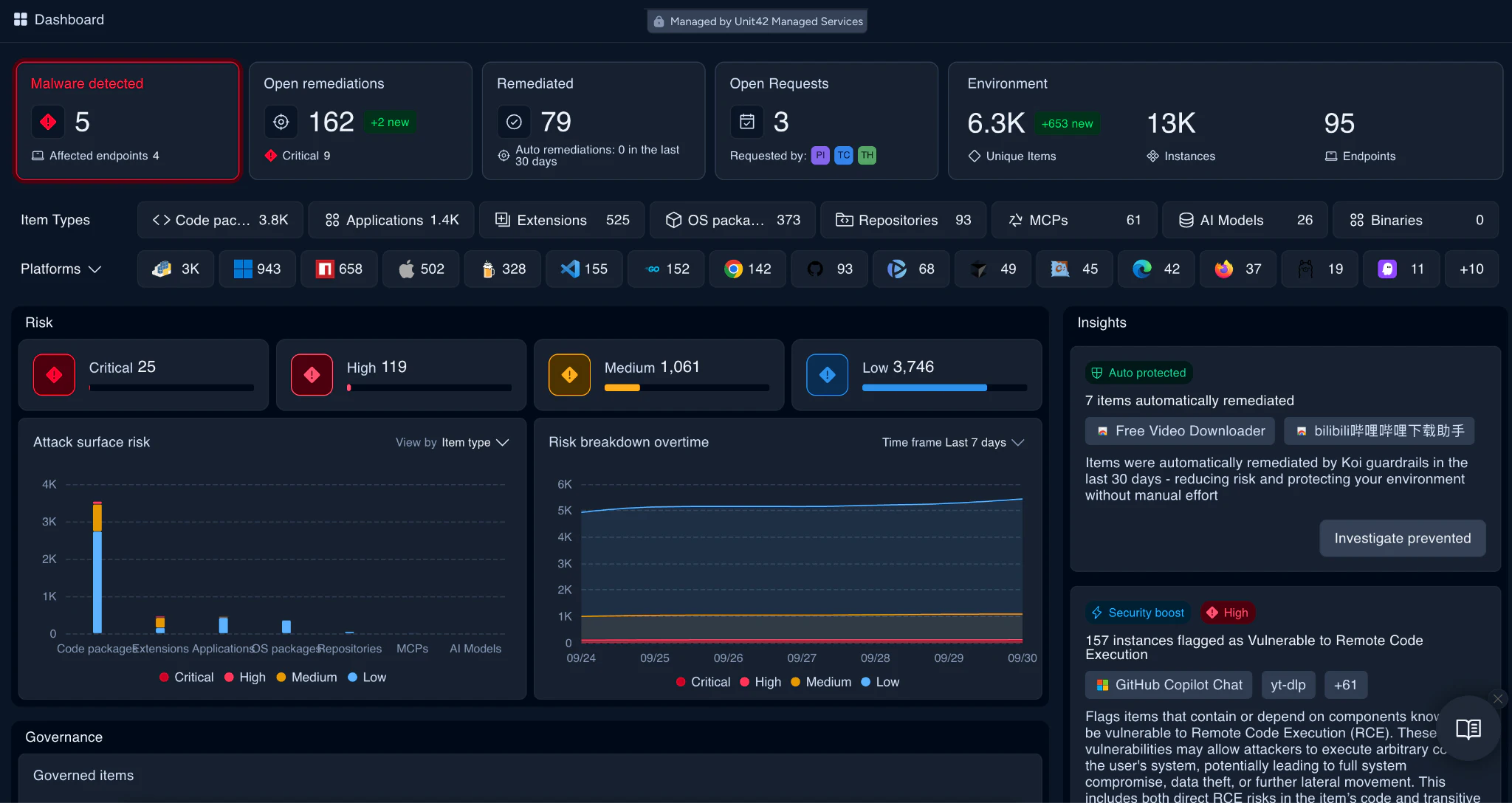The width and height of the screenshot is (1512, 803).
Task: Toggle Critical legend in Attack surface risk
Action: click(x=186, y=678)
